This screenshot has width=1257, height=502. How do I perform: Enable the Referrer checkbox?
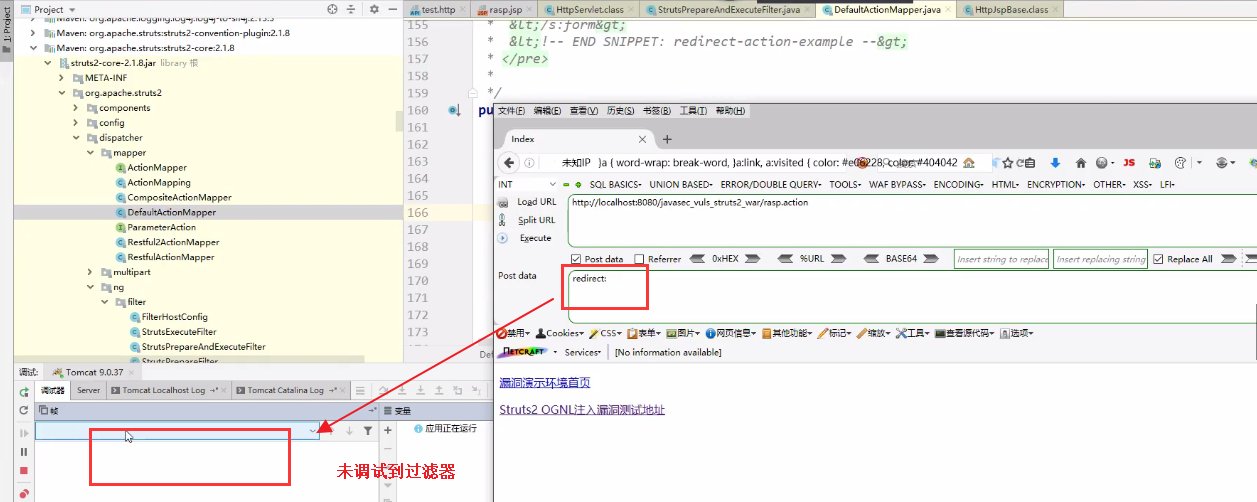coord(639,259)
